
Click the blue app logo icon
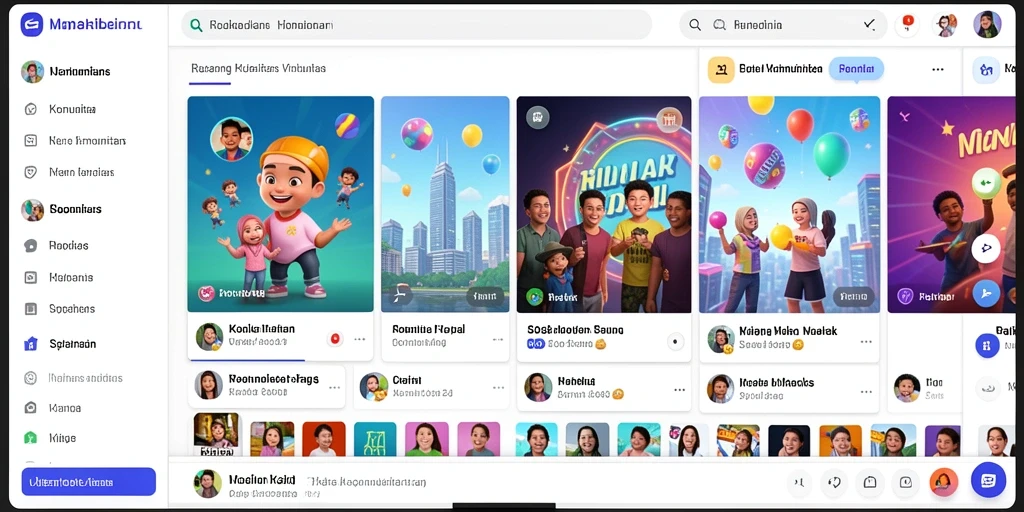pyautogui.click(x=31, y=25)
